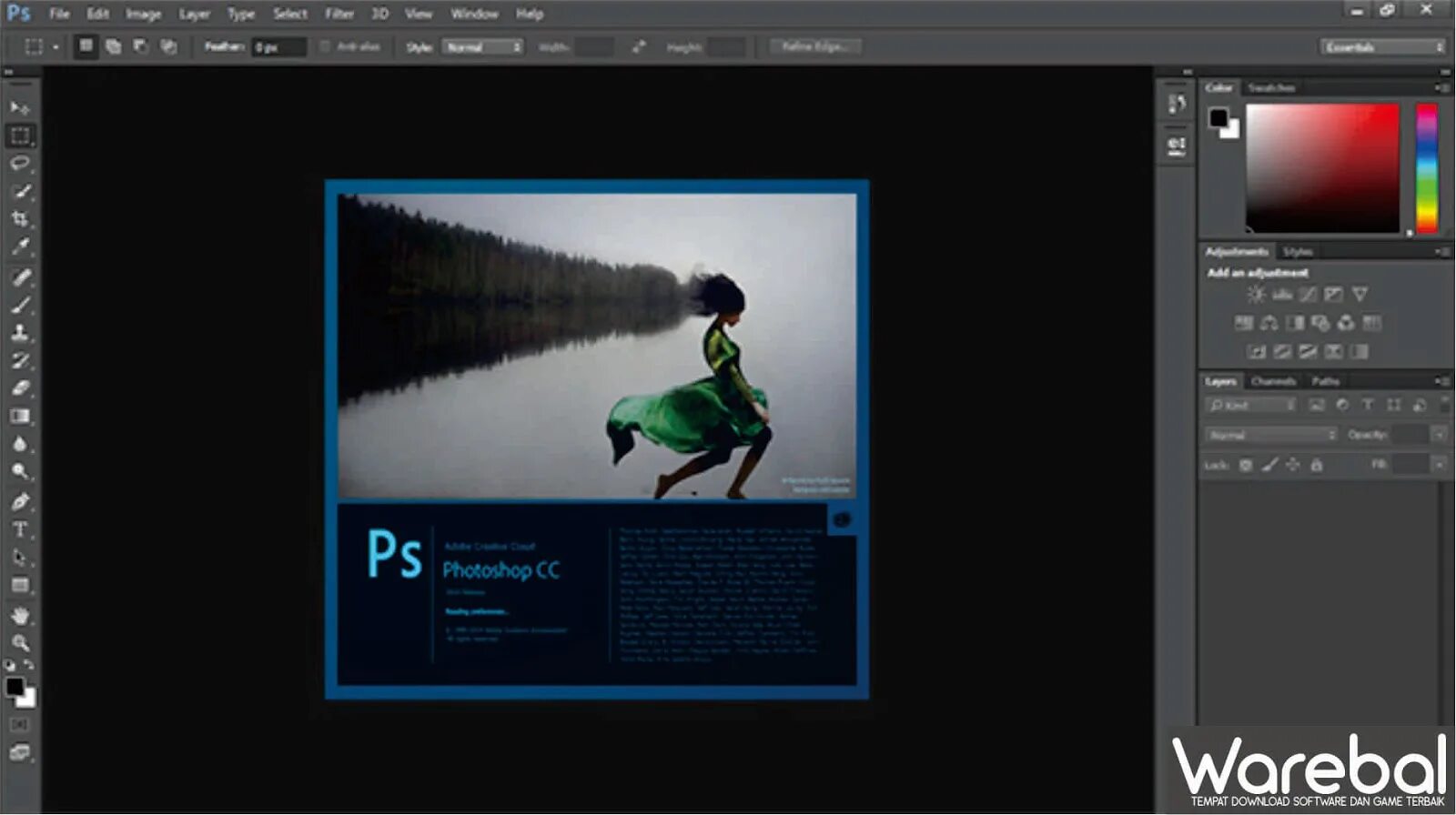Open the layer Kind filter dropdown
1456x815 pixels.
(1251, 405)
